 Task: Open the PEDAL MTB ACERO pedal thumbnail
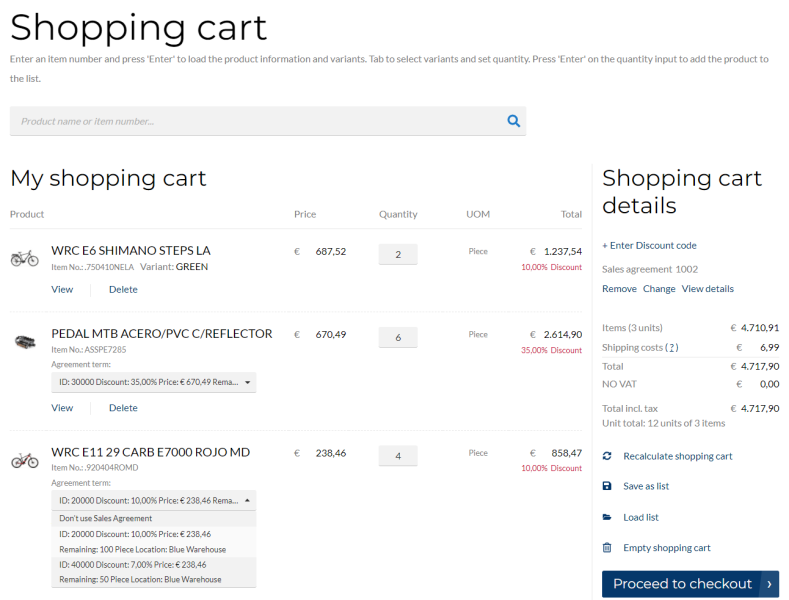click(x=25, y=342)
